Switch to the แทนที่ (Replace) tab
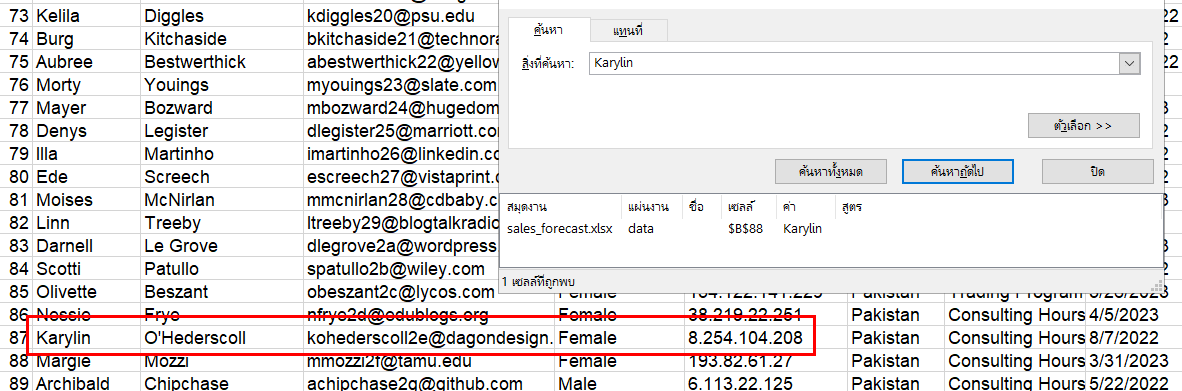This screenshot has height=391, width=1182. pyautogui.click(x=628, y=31)
